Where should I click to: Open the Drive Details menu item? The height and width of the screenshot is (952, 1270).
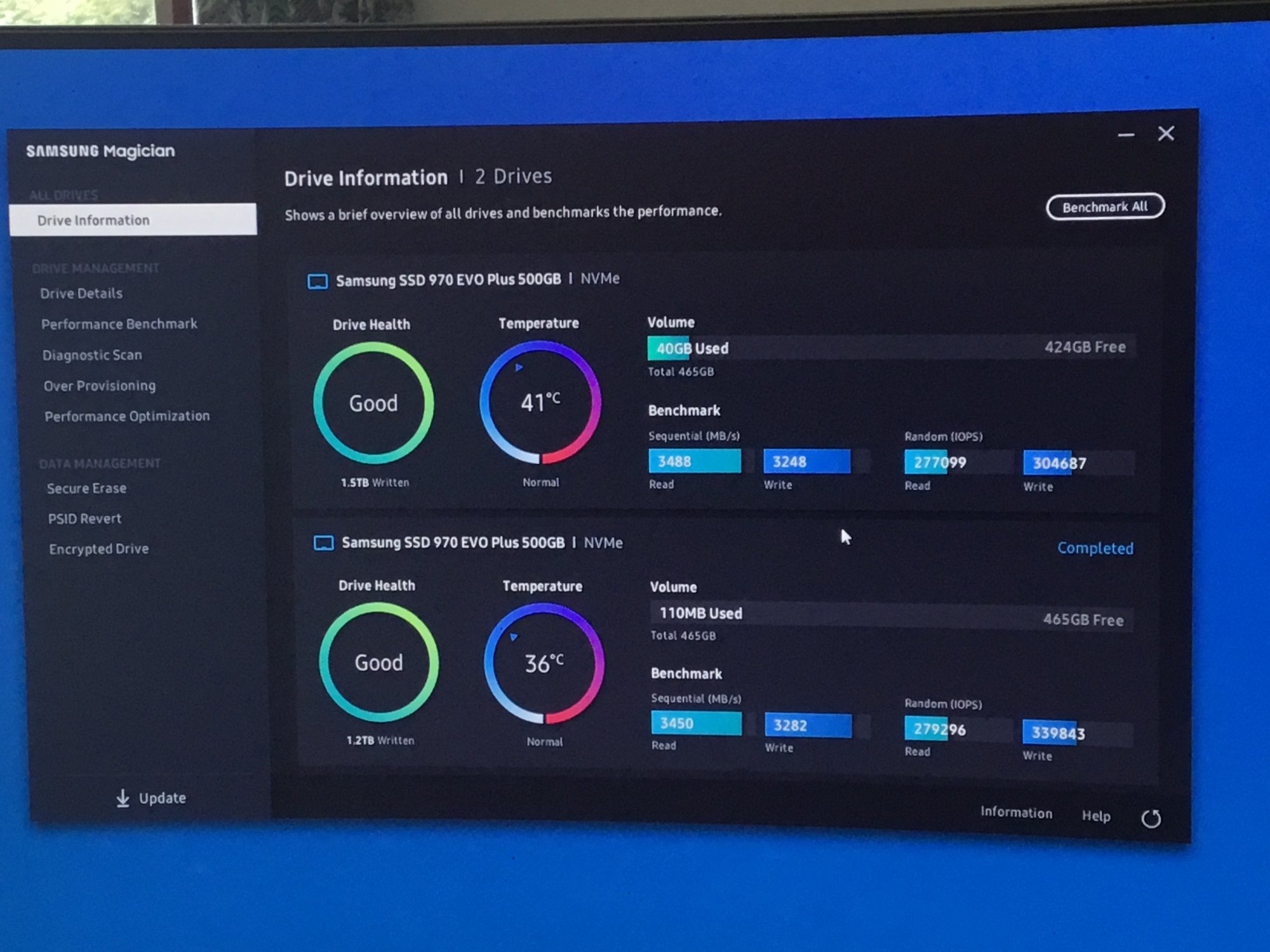[81, 293]
